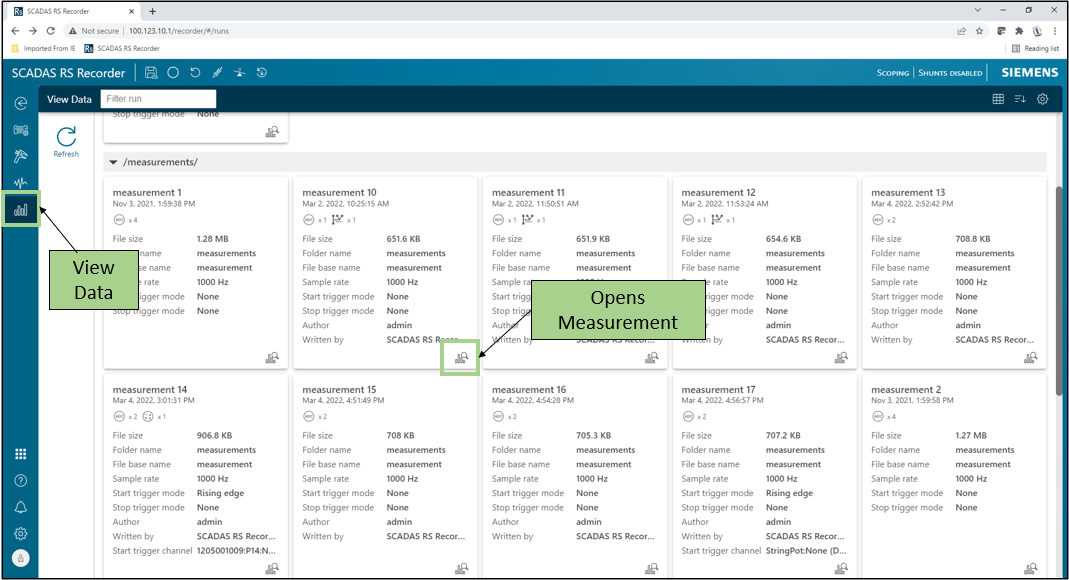Click the circle record icon in toolbar
Screen dimensions: 1069x580
click(173, 73)
